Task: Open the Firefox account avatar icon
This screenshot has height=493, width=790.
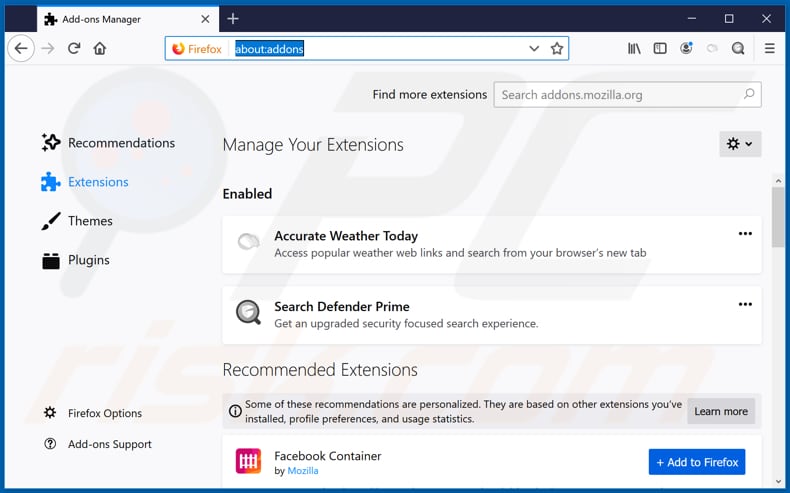Action: pyautogui.click(x=686, y=48)
